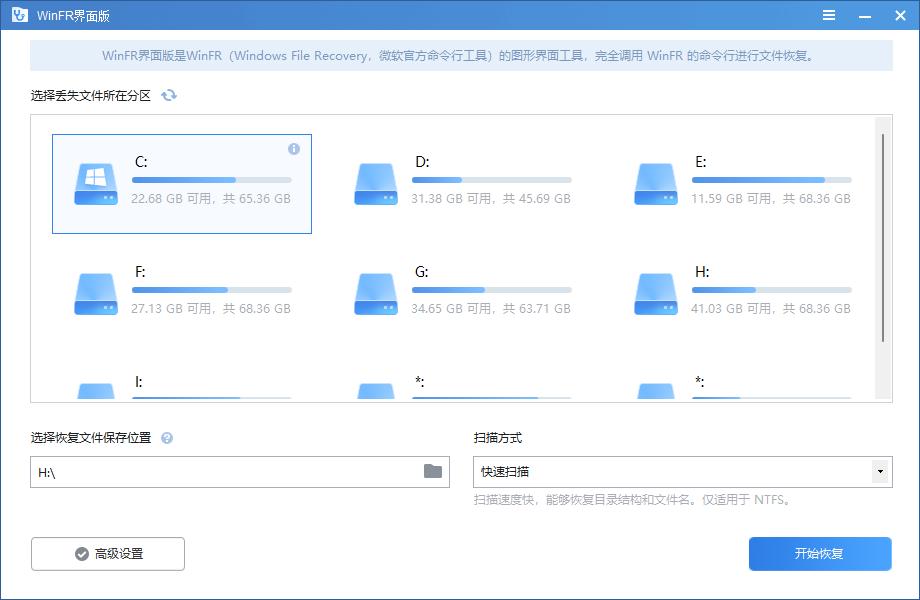Open the help icon beside 选择恢复文件保存位置
The height and width of the screenshot is (600, 920).
tap(166, 435)
